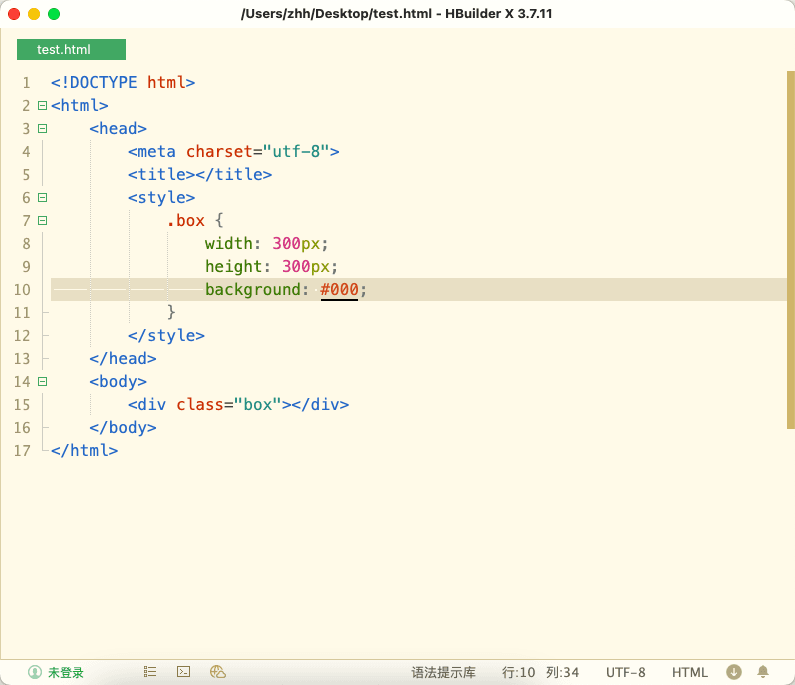Click the user login avatar icon
This screenshot has height=685, width=795.
(x=35, y=672)
